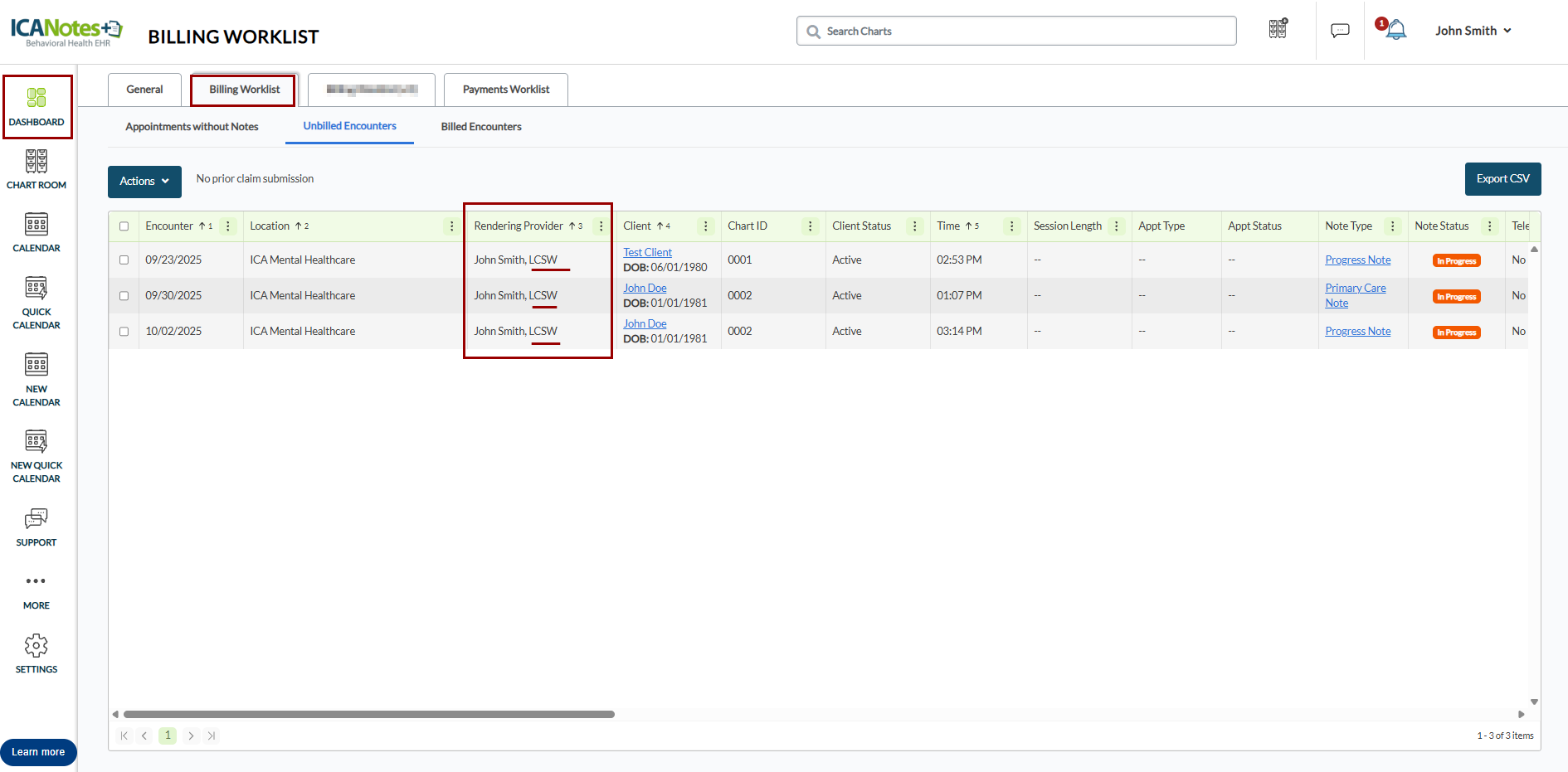
Task: Open the Test Client chart link
Action: (647, 252)
